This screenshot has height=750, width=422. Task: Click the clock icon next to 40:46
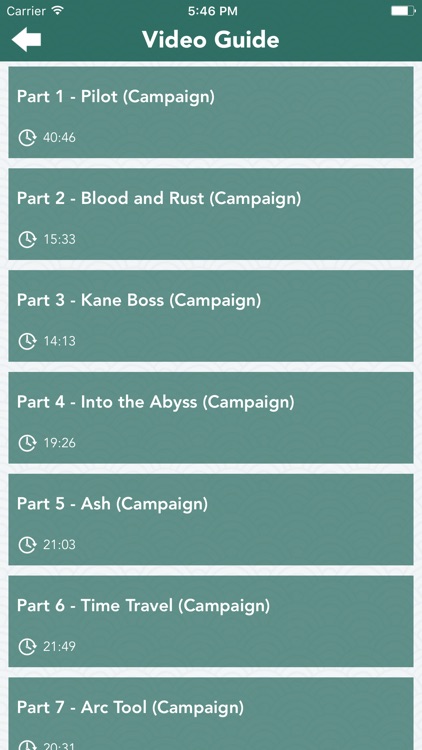(x=27, y=137)
